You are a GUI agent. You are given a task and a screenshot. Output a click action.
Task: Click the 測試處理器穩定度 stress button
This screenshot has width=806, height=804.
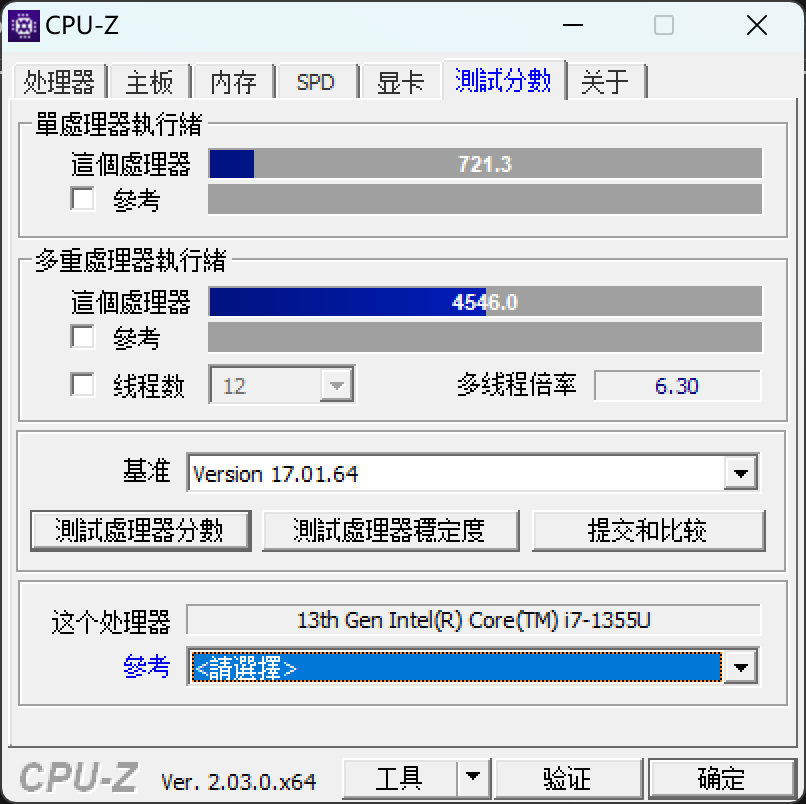[391, 531]
